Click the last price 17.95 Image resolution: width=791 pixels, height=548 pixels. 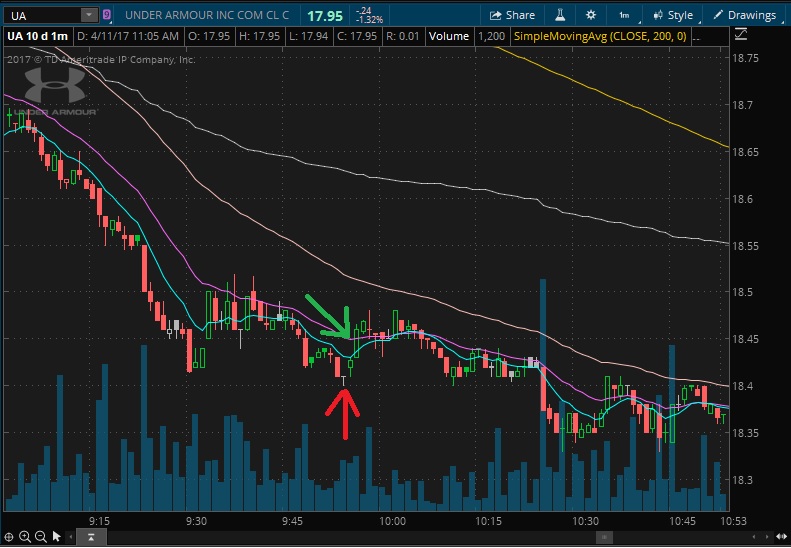[325, 16]
